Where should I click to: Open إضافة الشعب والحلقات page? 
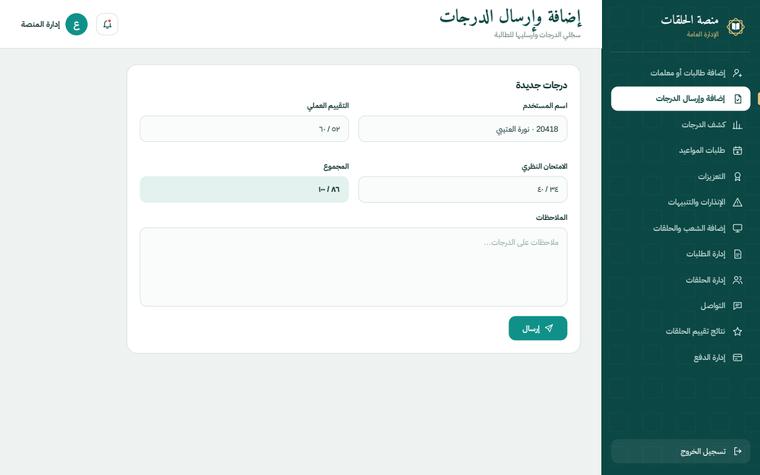point(681,228)
